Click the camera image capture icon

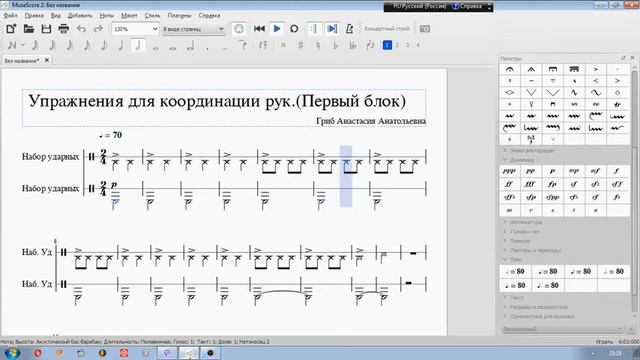point(424,29)
